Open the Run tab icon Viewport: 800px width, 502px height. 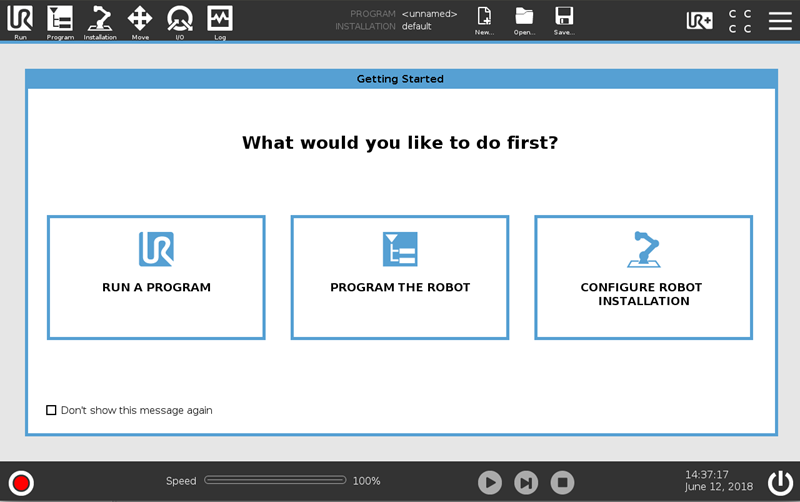coord(20,21)
